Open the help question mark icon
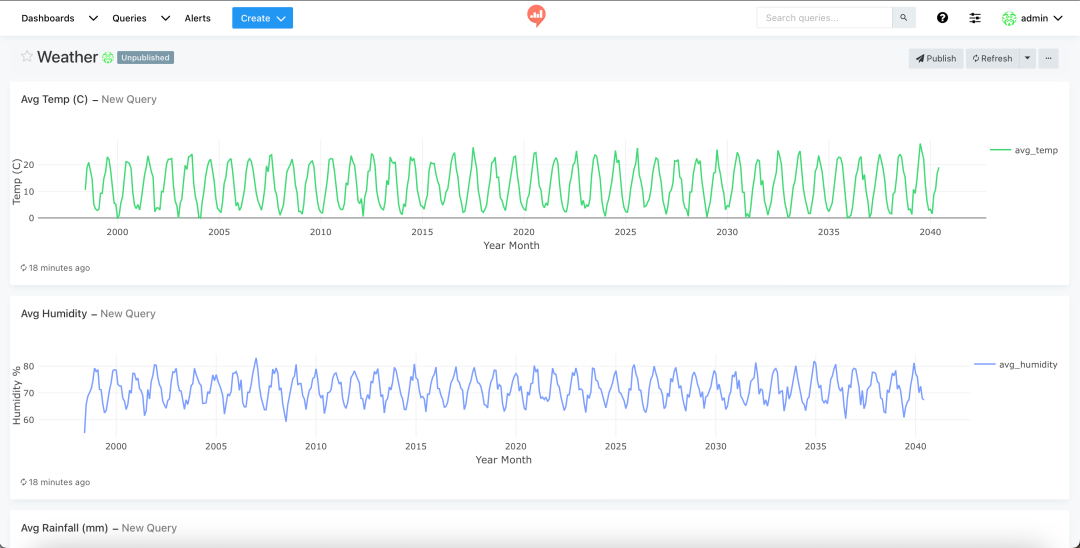1080x548 pixels. pos(942,18)
